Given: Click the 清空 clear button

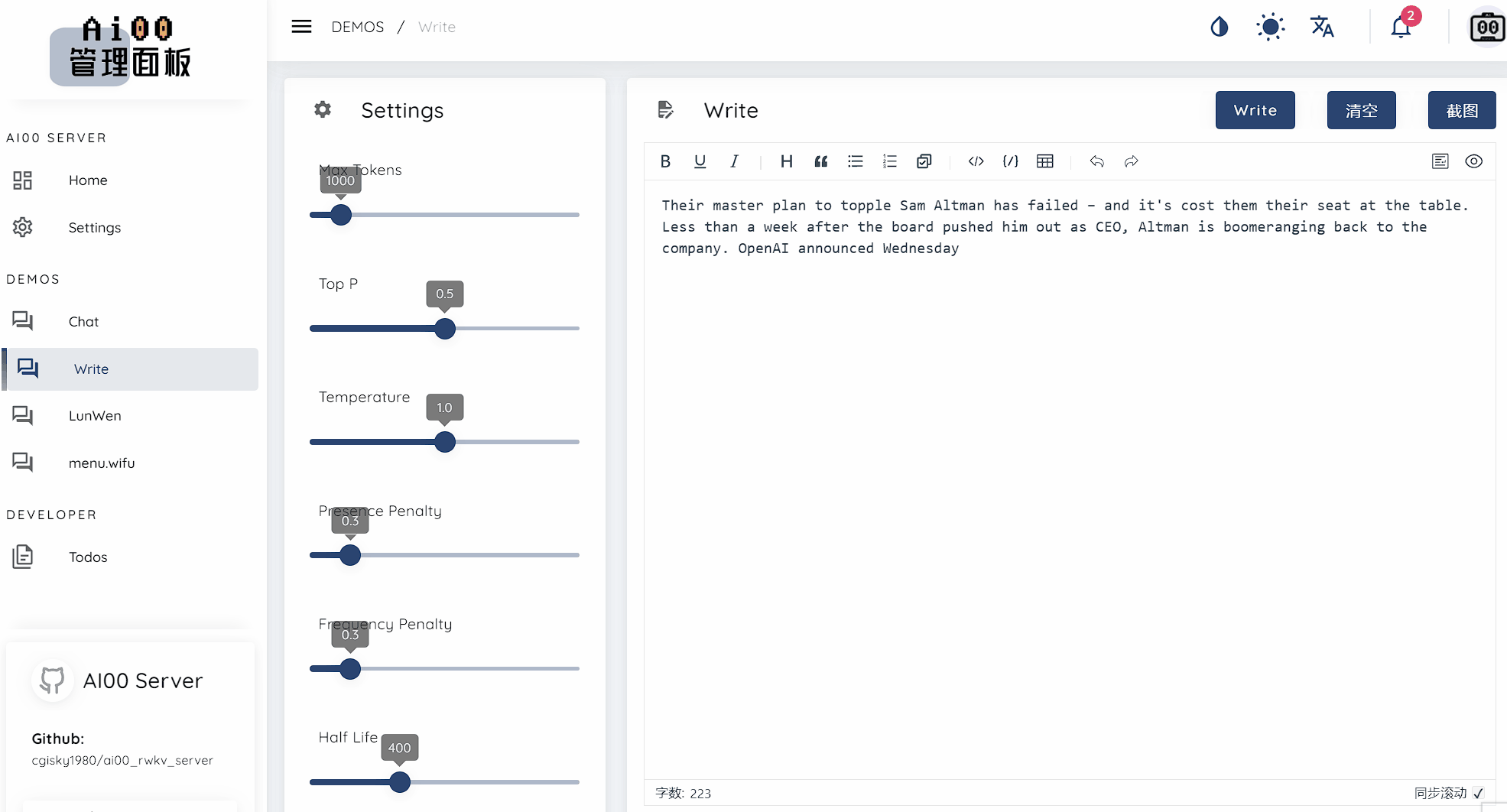Looking at the screenshot, I should (x=1362, y=110).
